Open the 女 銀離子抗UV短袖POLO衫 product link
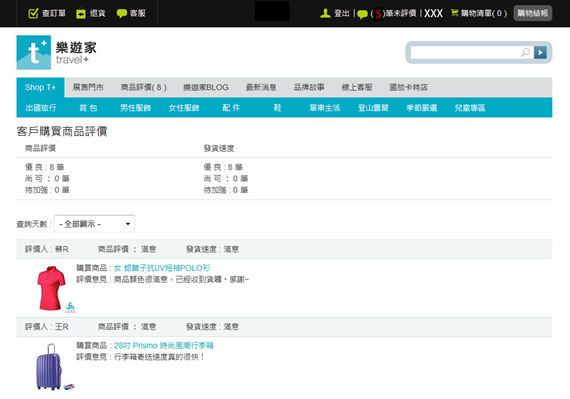 click(162, 268)
